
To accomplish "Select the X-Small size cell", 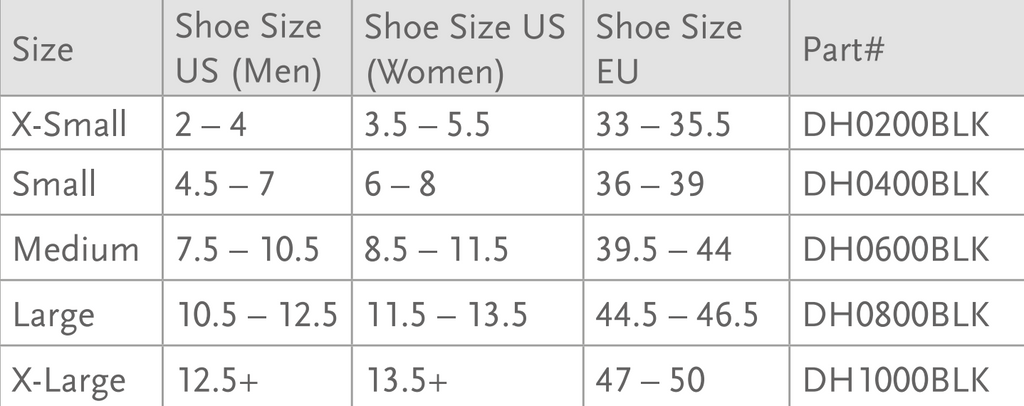I will point(69,124).
